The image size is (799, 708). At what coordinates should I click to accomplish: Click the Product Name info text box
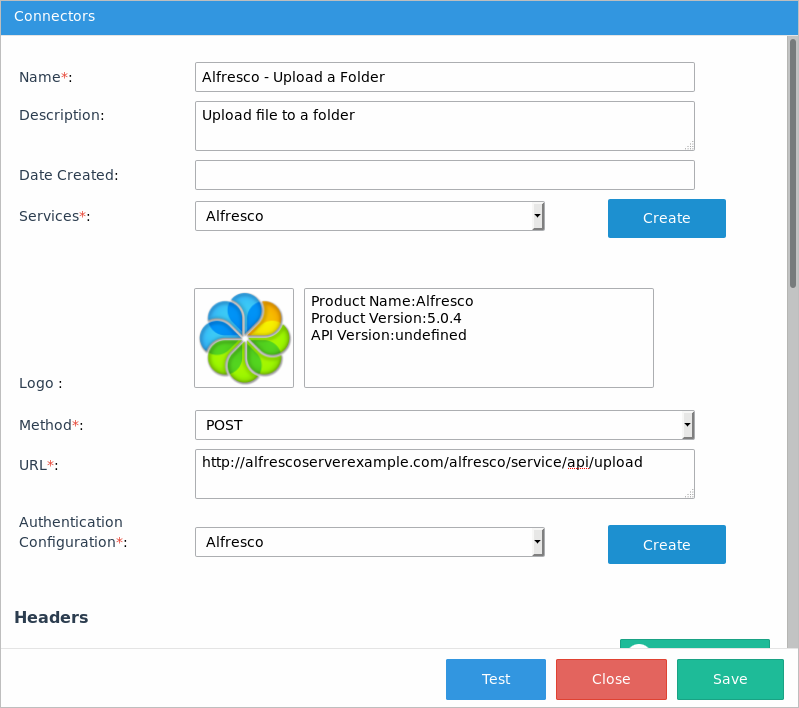point(478,338)
